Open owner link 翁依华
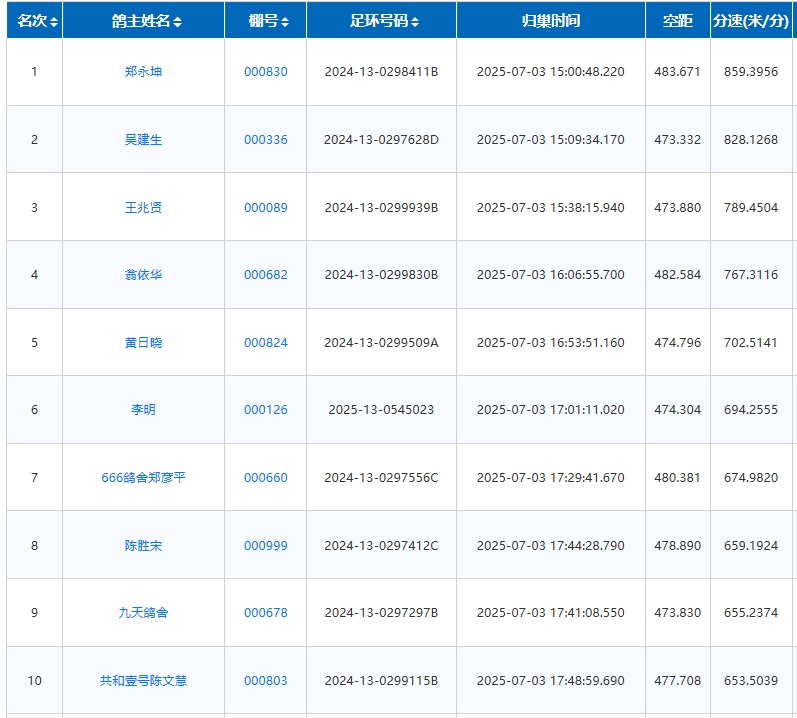Screen dimensions: 797x718 143,275
